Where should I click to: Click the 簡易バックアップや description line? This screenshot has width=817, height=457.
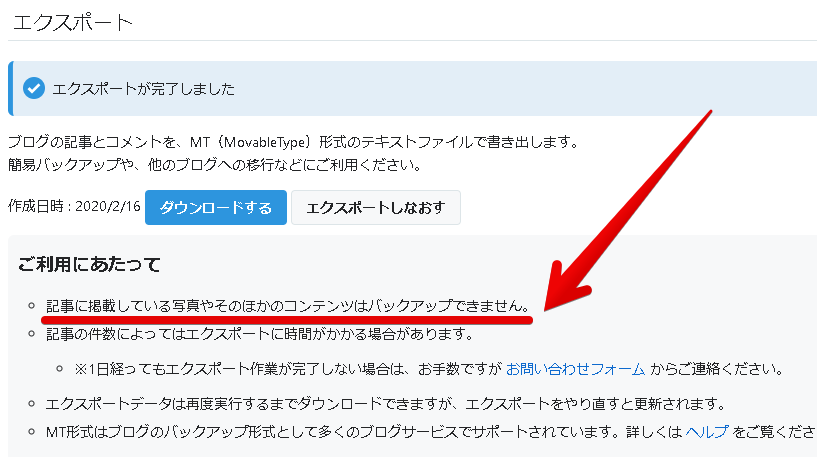(214, 164)
